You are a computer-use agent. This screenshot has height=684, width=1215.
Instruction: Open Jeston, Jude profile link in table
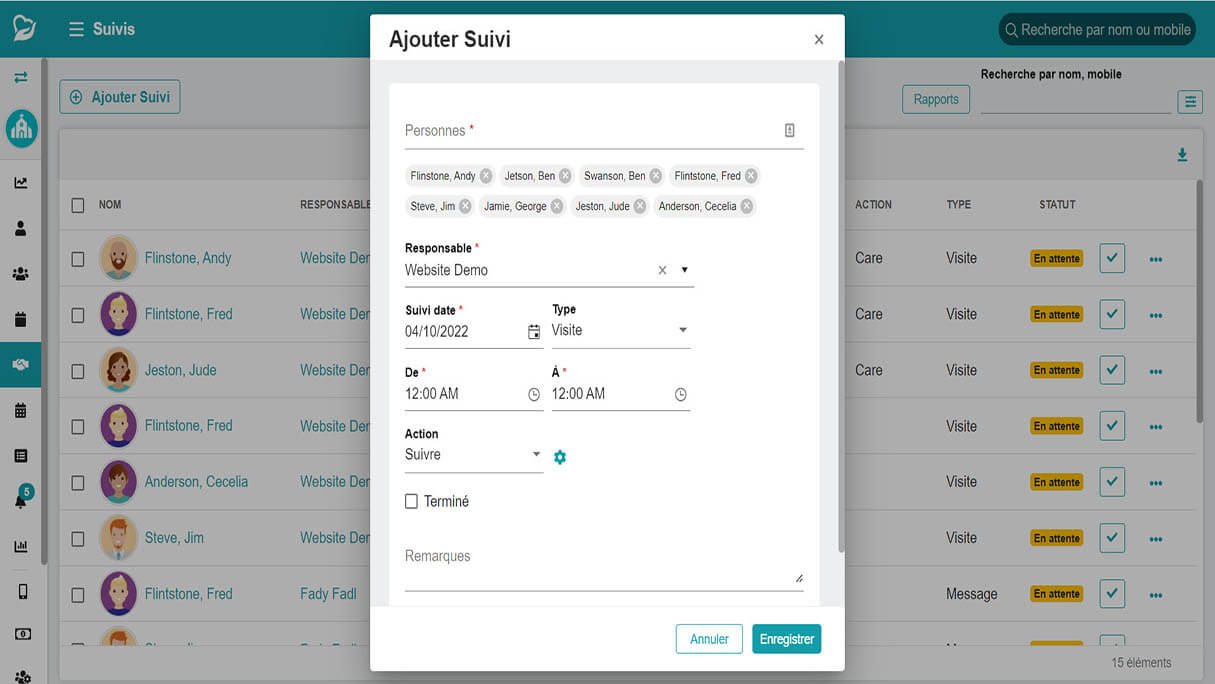tap(181, 370)
